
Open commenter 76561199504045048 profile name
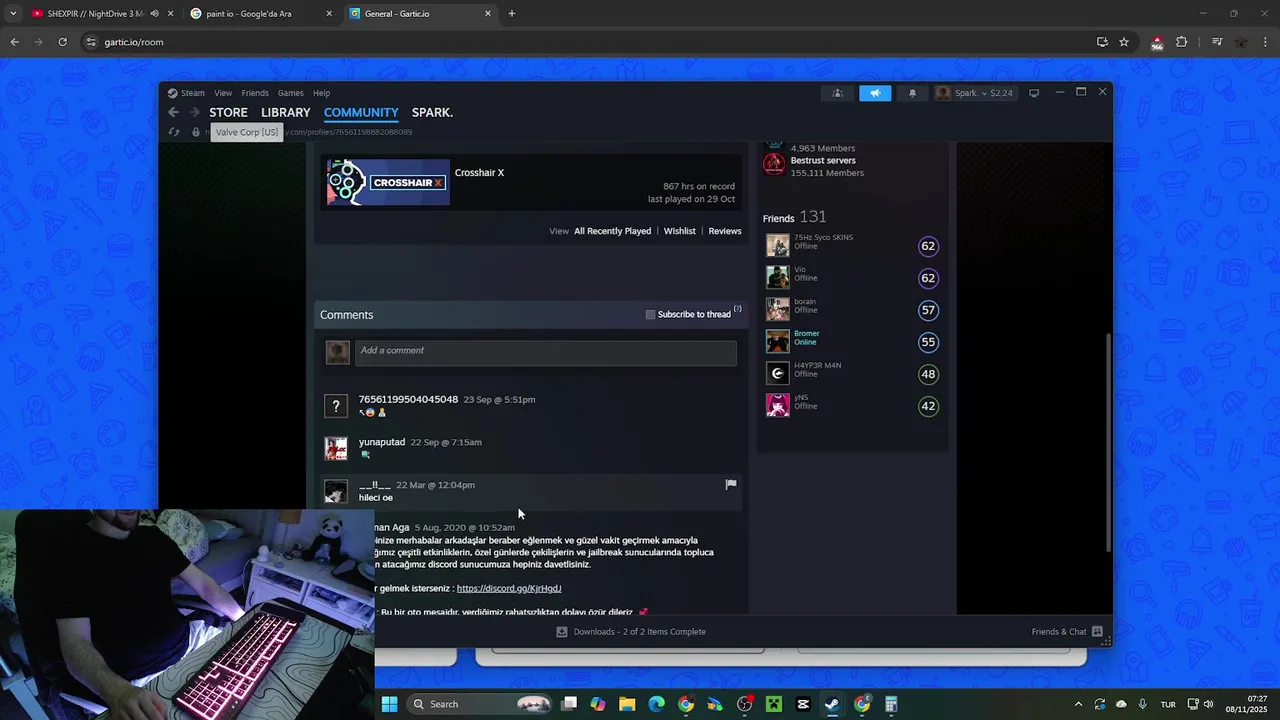pyautogui.click(x=408, y=399)
